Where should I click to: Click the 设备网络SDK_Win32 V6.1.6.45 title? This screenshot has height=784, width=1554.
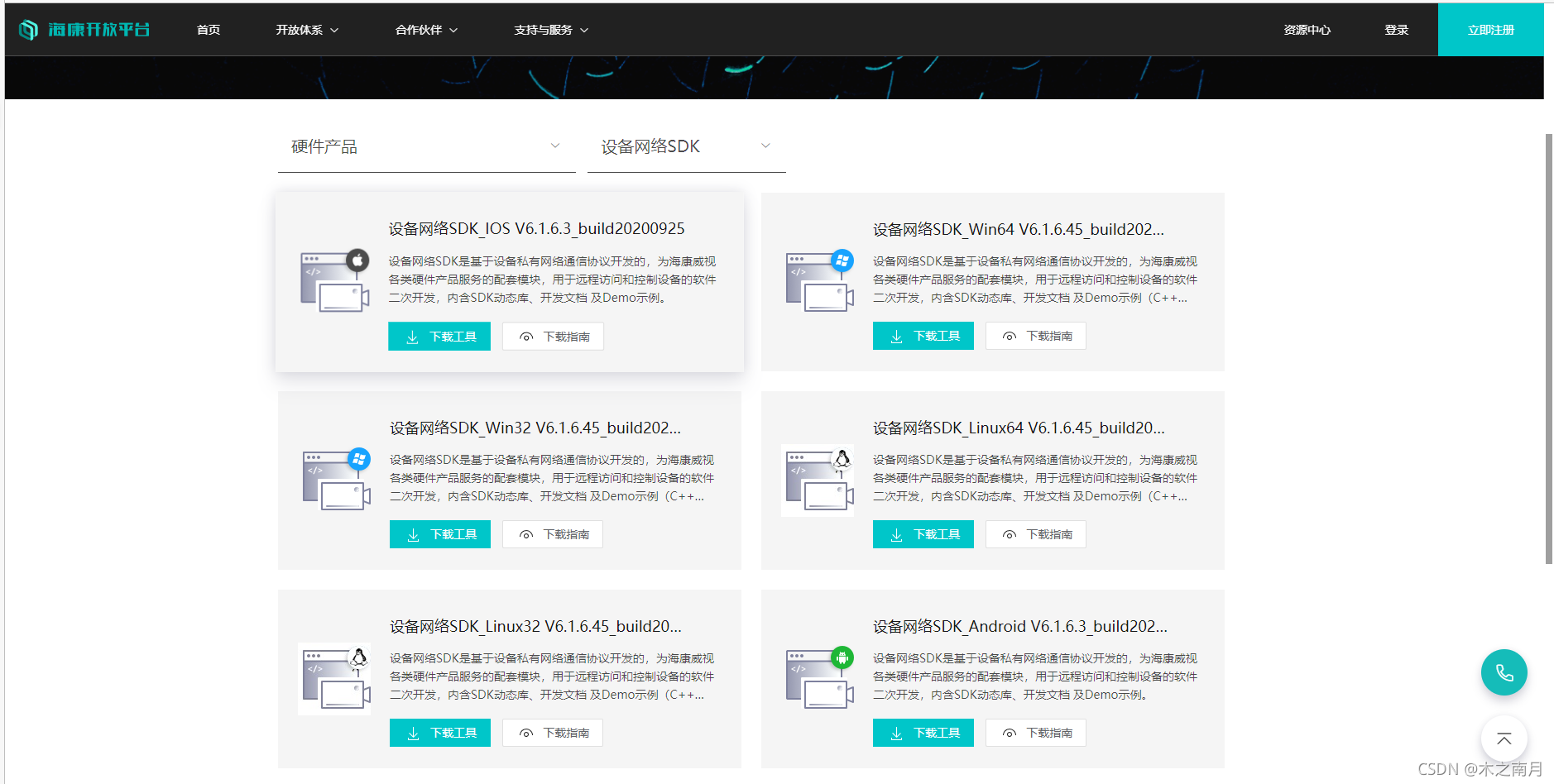point(535,428)
